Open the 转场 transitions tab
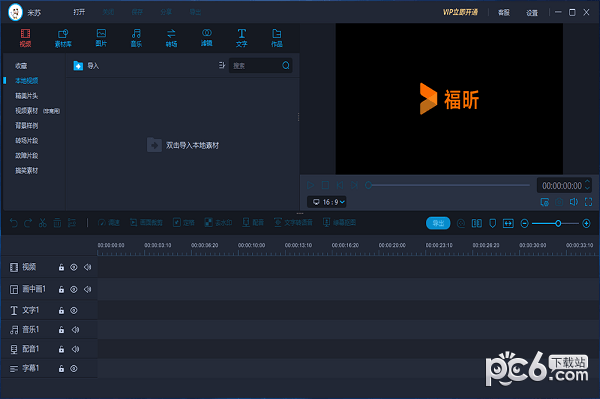Screen dimensions: 600x399 pyautogui.click(x=171, y=38)
